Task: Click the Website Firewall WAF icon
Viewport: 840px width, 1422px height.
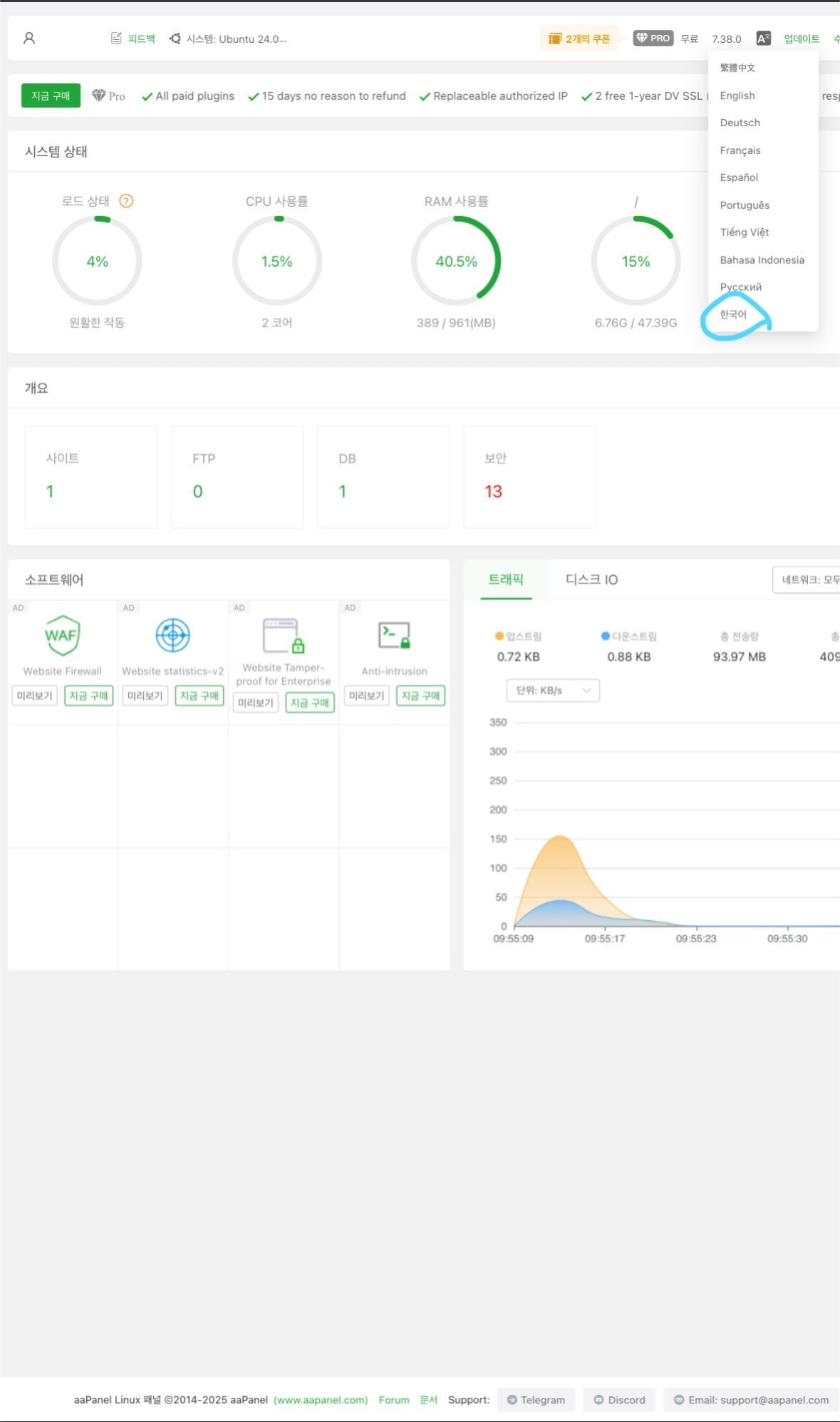Action: [62, 634]
